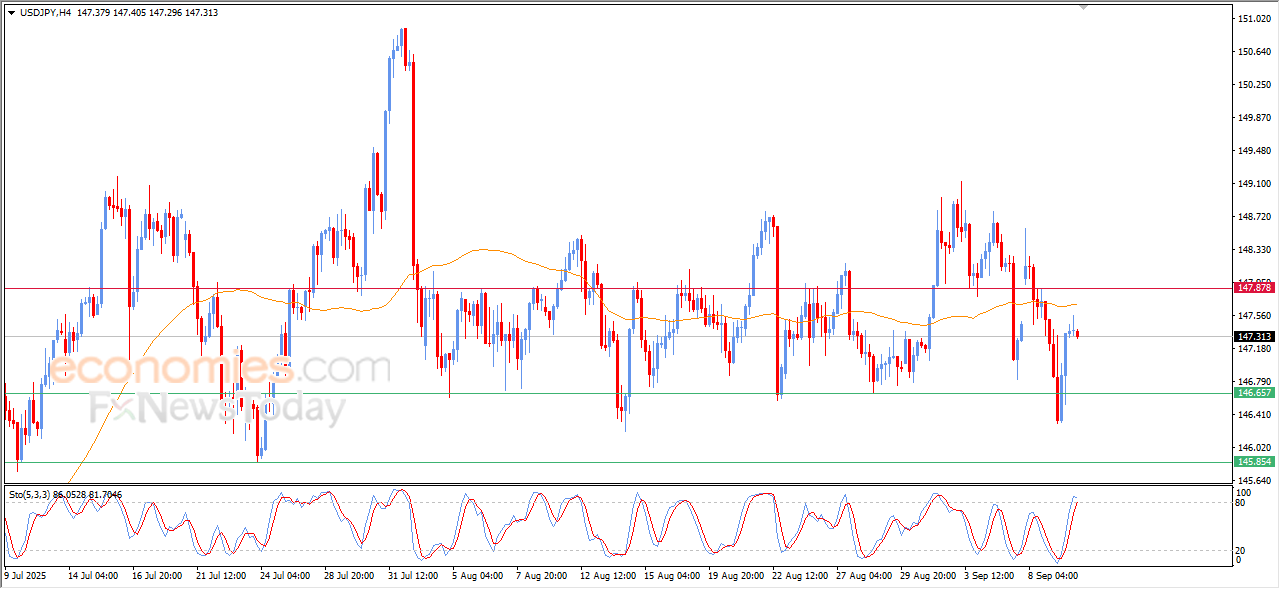The width and height of the screenshot is (1280, 589).
Task: Click the 150.640 price axis label
Action: pyautogui.click(x=1254, y=52)
